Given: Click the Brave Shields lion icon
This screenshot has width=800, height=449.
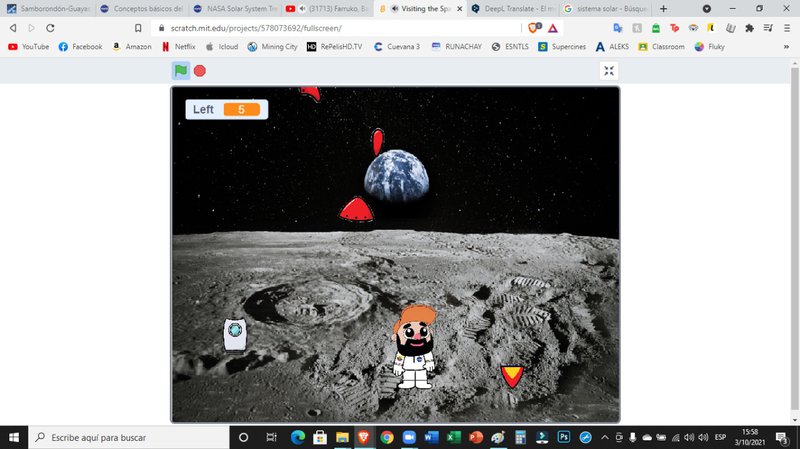Looking at the screenshot, I should [533, 28].
